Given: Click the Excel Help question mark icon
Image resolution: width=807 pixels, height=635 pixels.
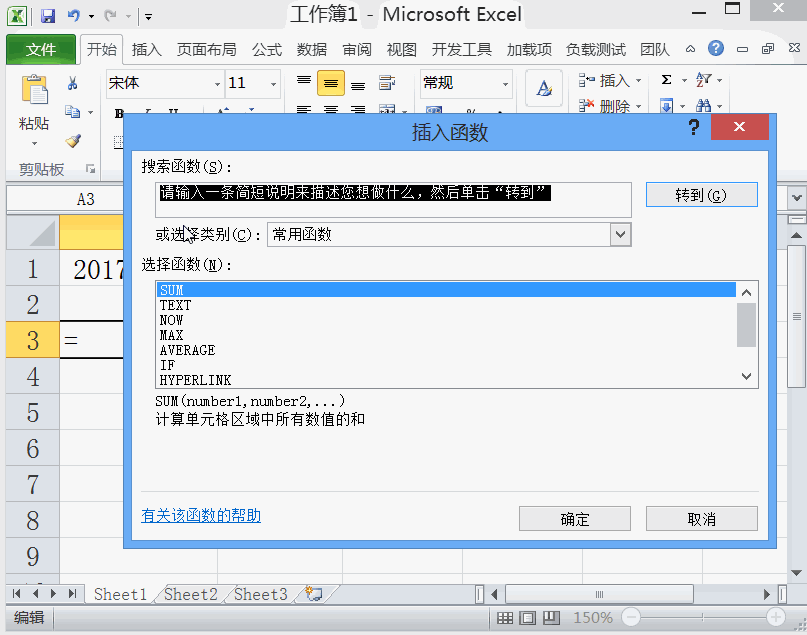Looking at the screenshot, I should pos(716,49).
